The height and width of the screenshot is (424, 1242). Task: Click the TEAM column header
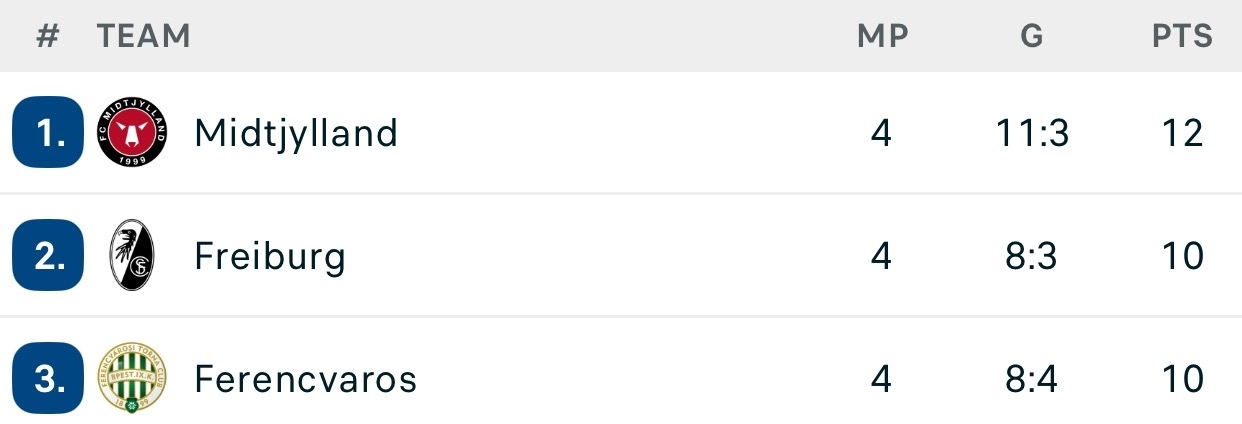[143, 37]
